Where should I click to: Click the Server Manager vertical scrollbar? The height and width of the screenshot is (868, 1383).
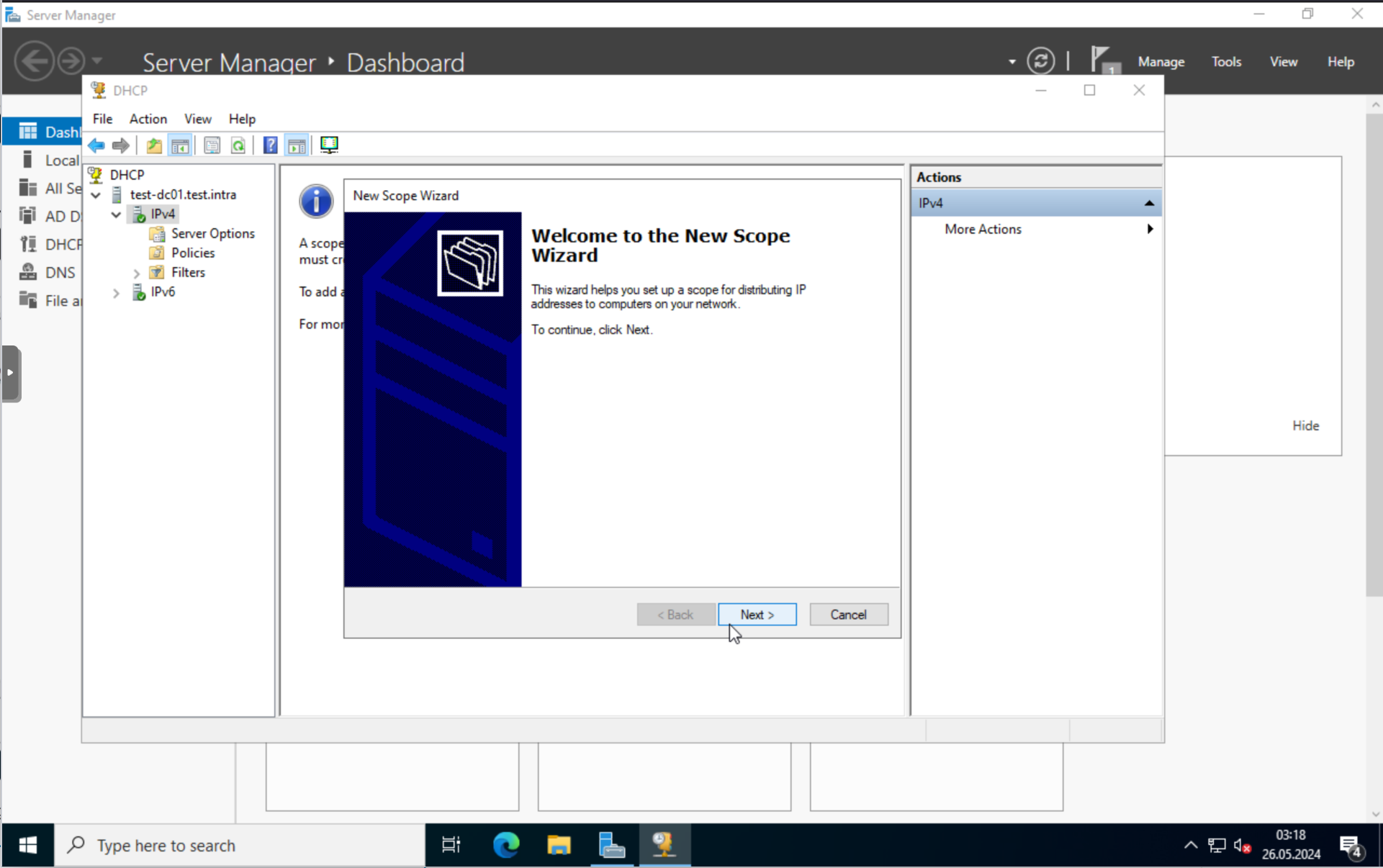pyautogui.click(x=1374, y=355)
